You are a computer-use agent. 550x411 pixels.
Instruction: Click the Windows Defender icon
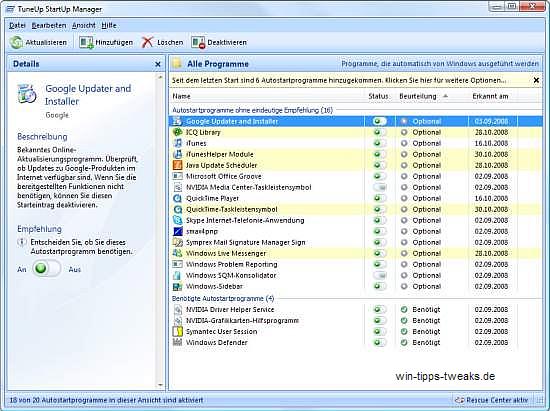[178, 343]
